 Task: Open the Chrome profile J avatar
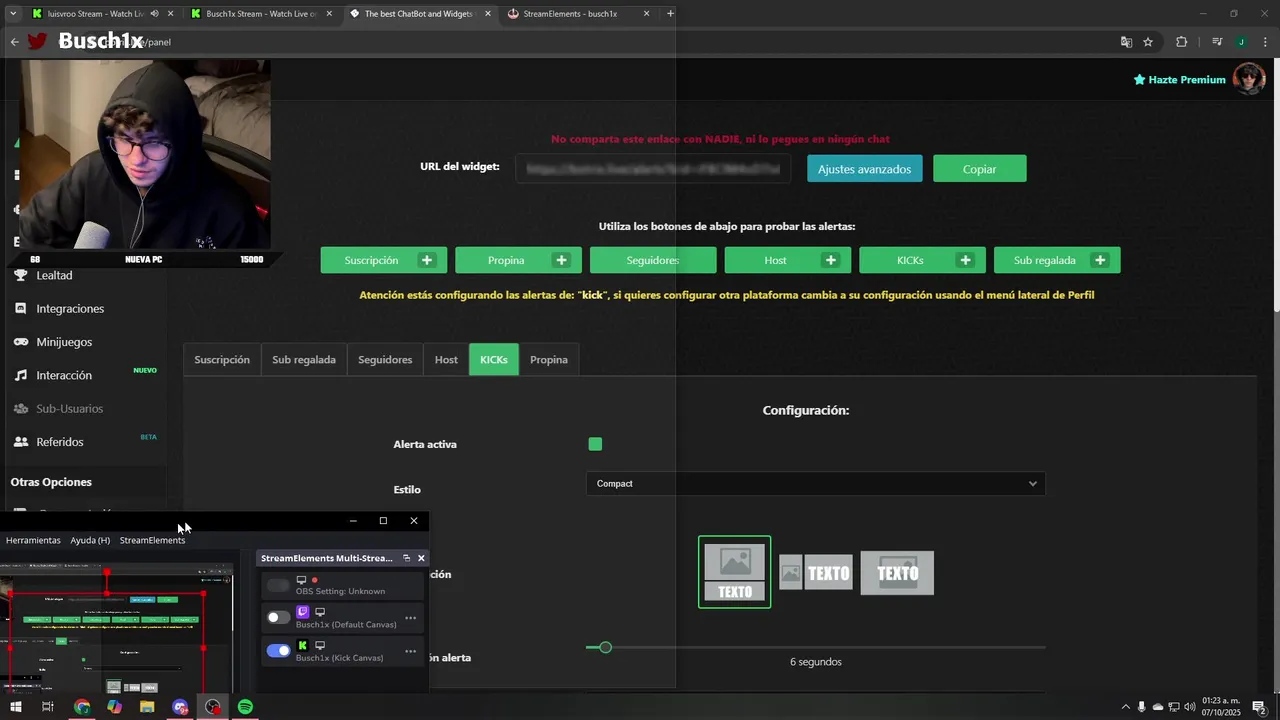pos(1241,42)
